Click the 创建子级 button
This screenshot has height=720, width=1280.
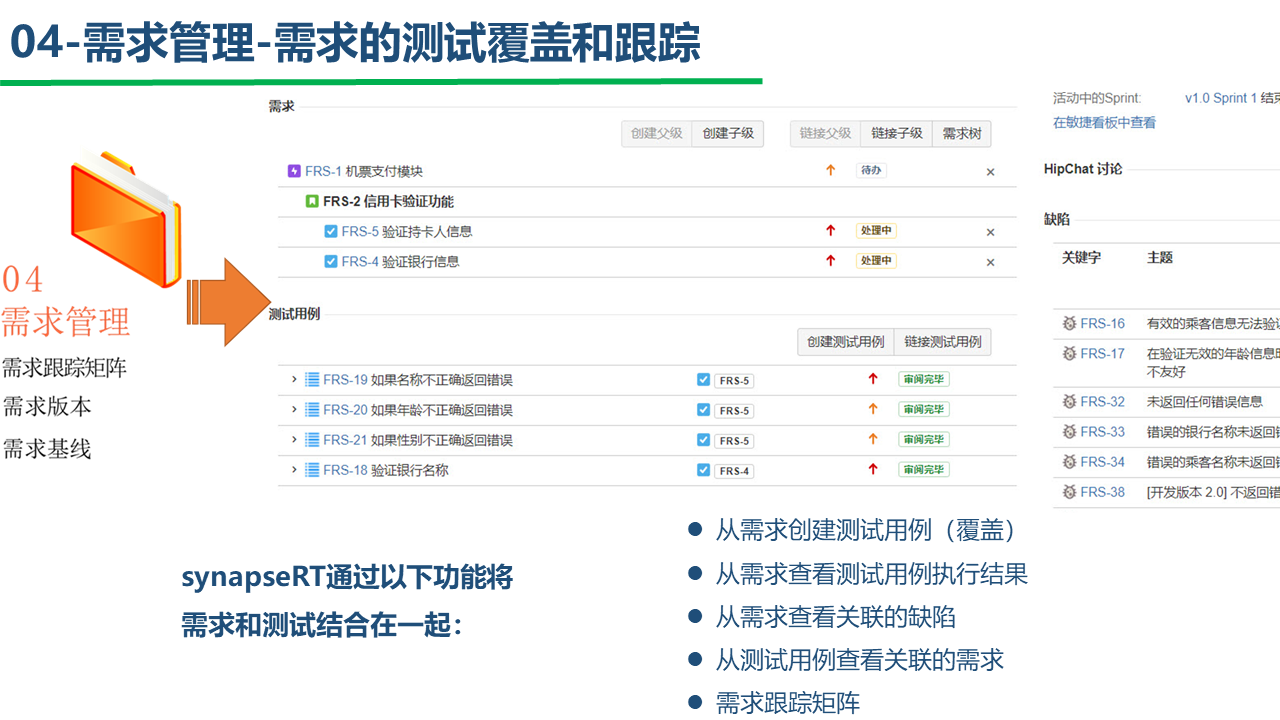pos(728,133)
